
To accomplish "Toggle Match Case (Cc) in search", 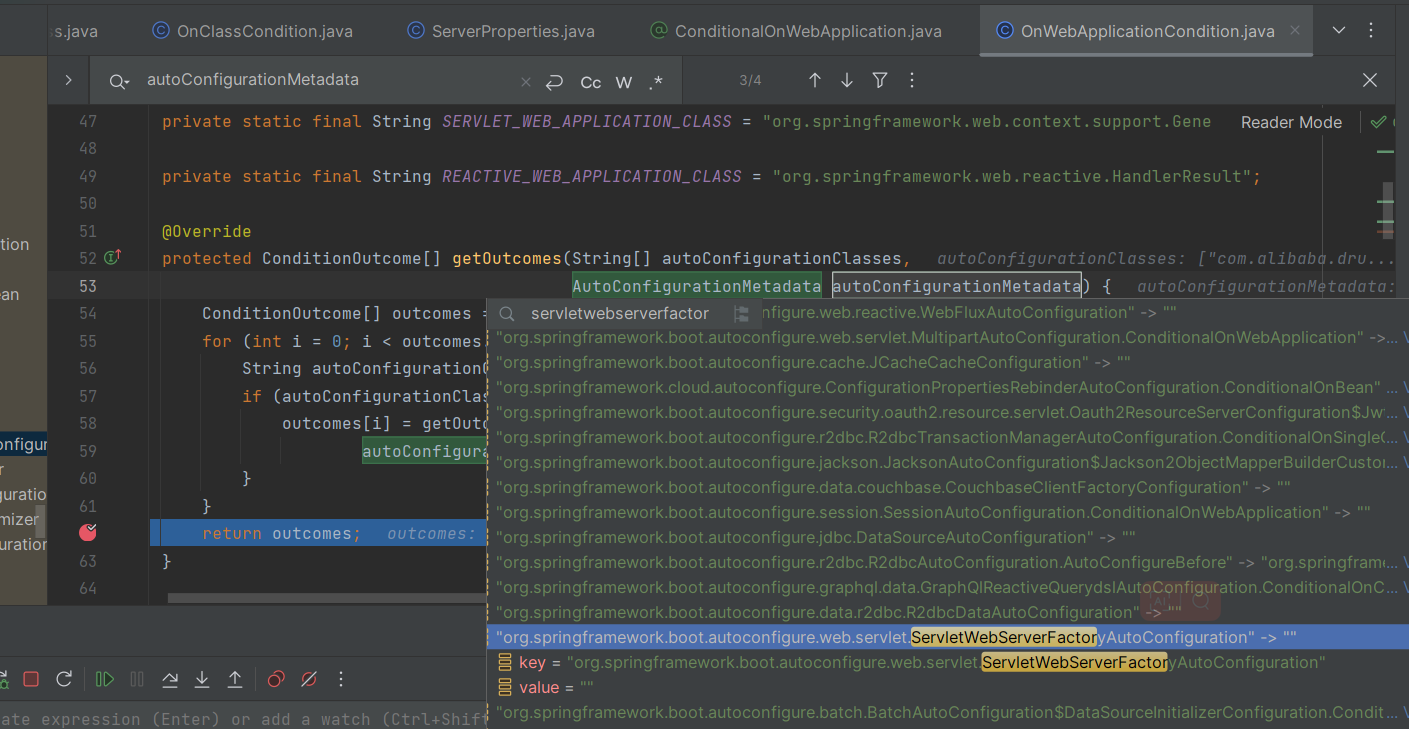I will pyautogui.click(x=591, y=82).
